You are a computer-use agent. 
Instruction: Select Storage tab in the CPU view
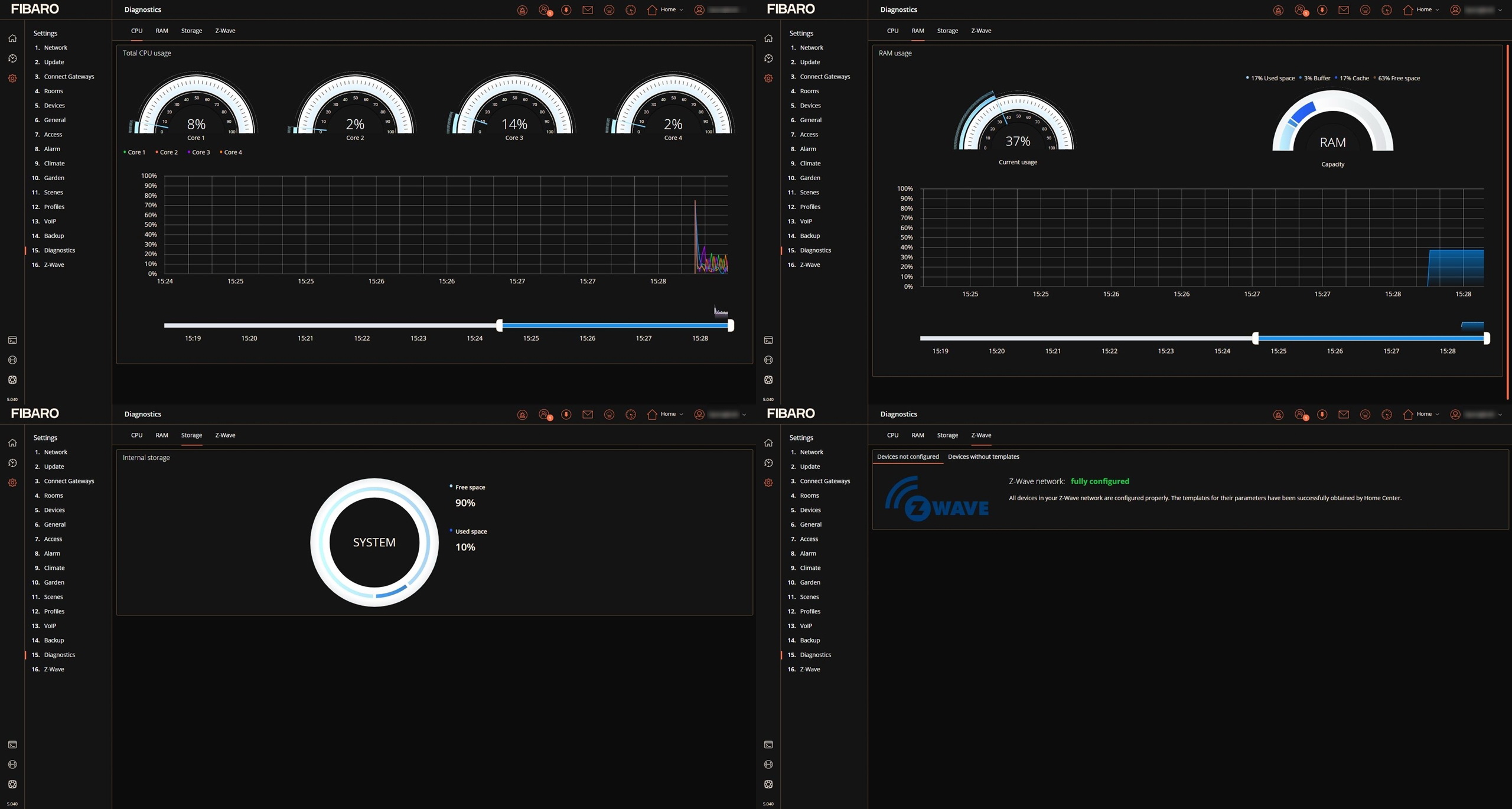coord(191,31)
